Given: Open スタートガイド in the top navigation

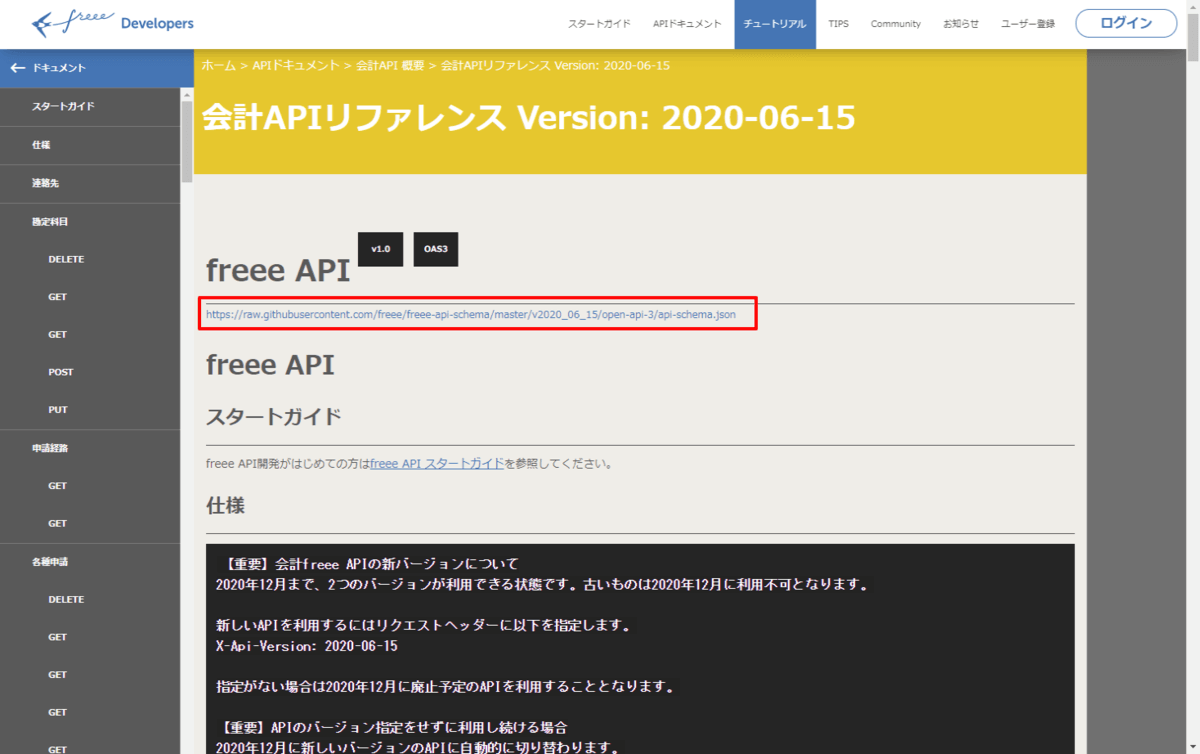Looking at the screenshot, I should (599, 24).
